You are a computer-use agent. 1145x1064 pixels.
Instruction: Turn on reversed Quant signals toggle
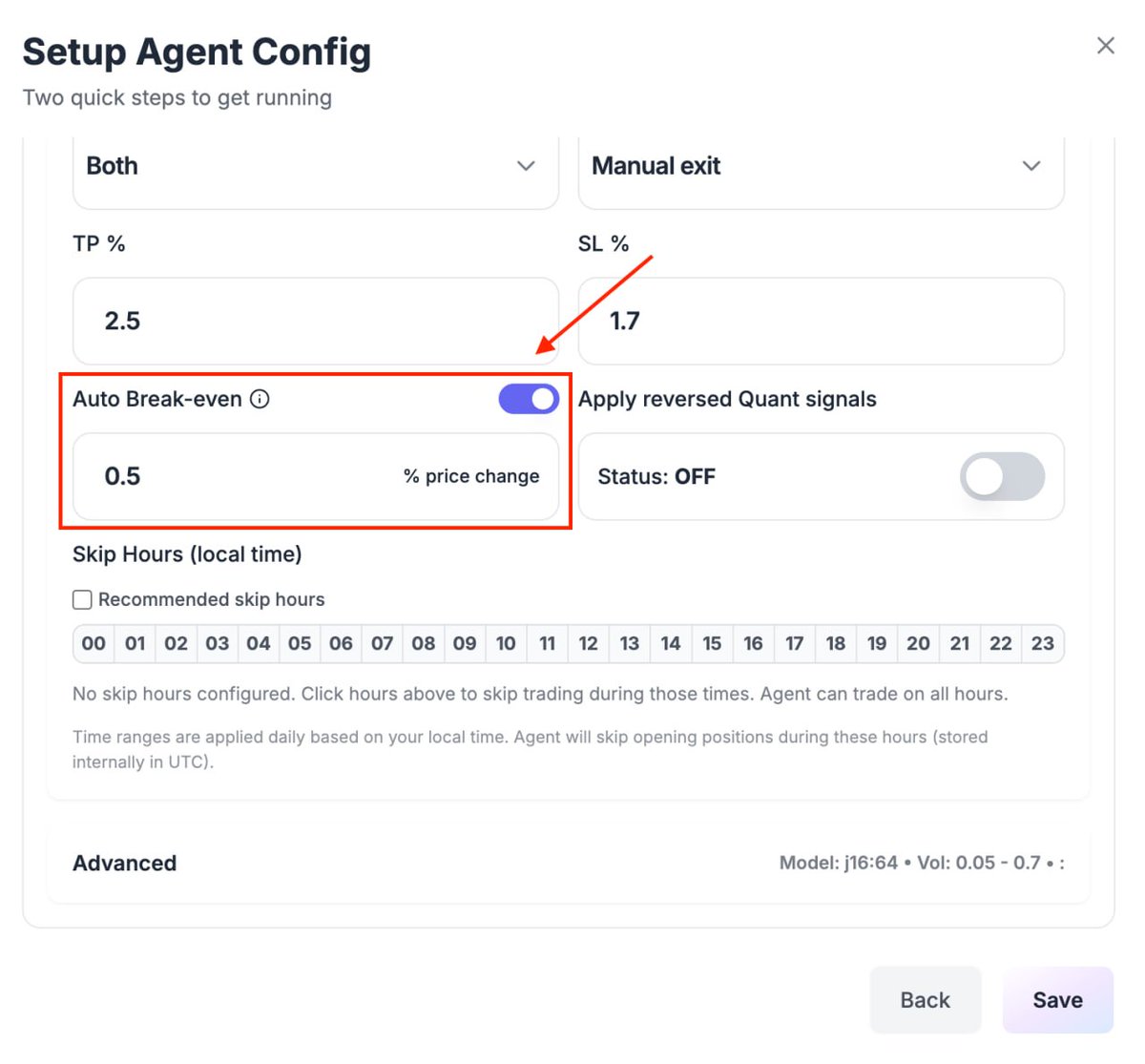point(1002,476)
